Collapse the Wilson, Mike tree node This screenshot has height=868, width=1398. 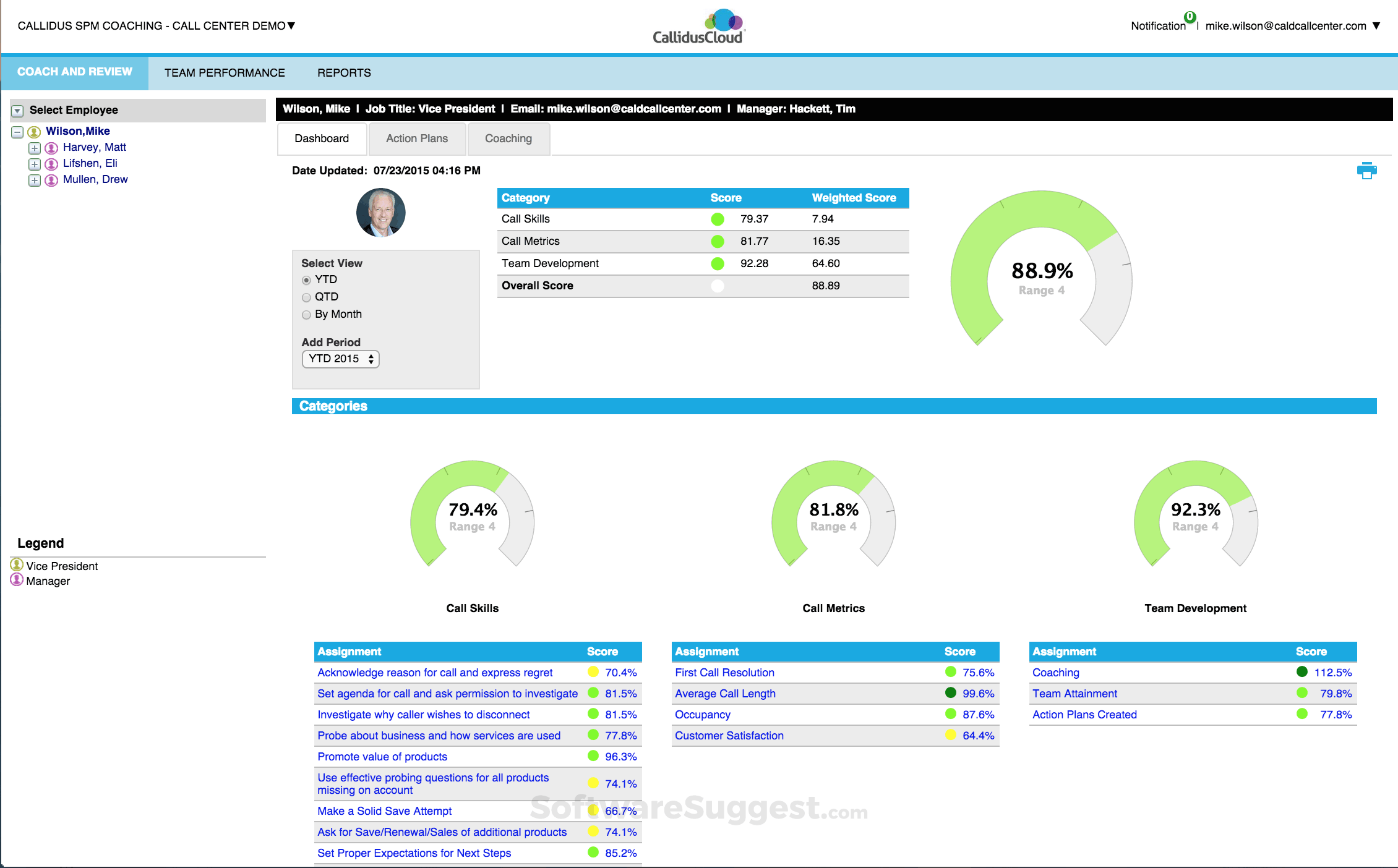pyautogui.click(x=17, y=131)
